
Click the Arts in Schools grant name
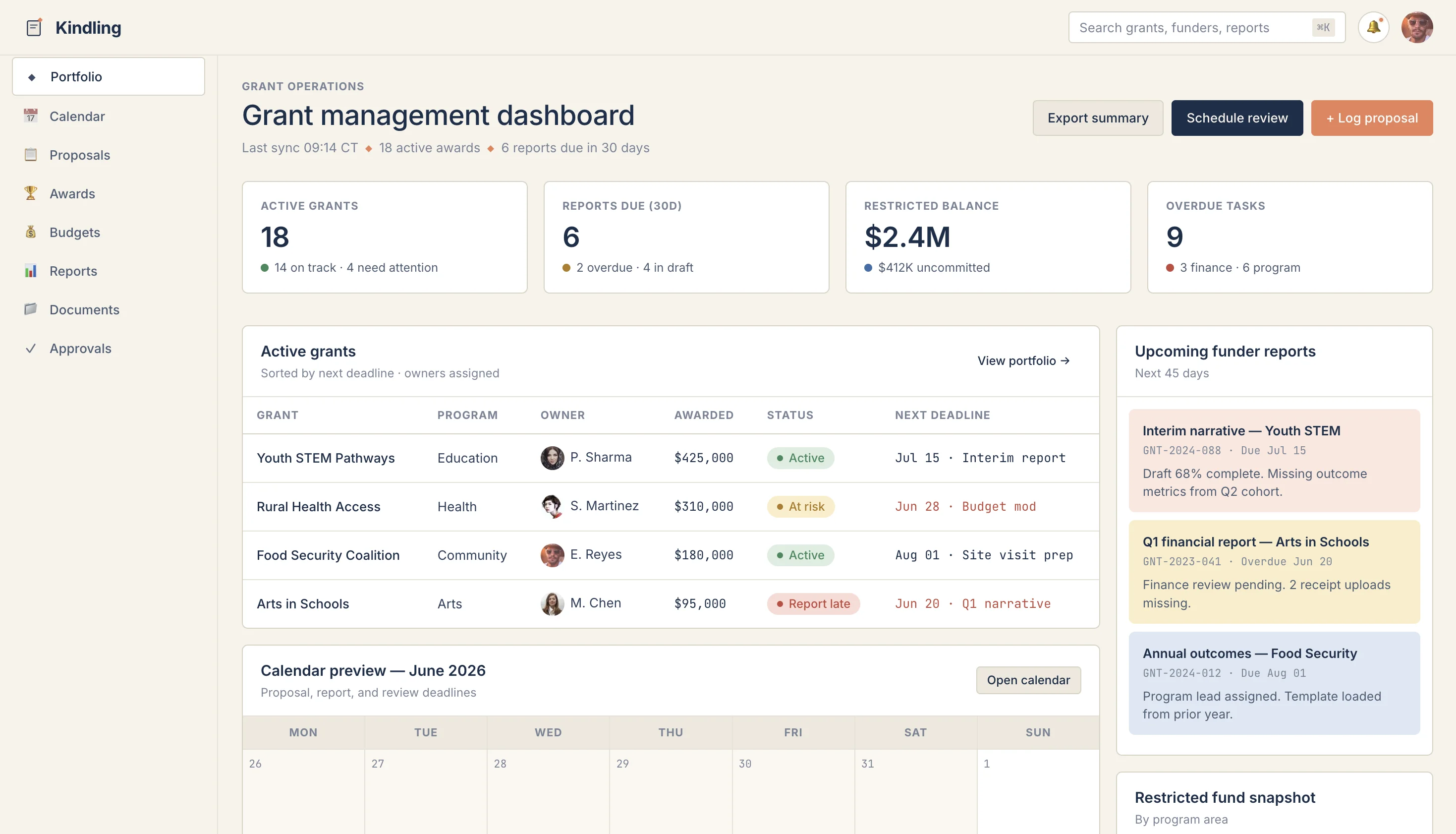coord(303,604)
